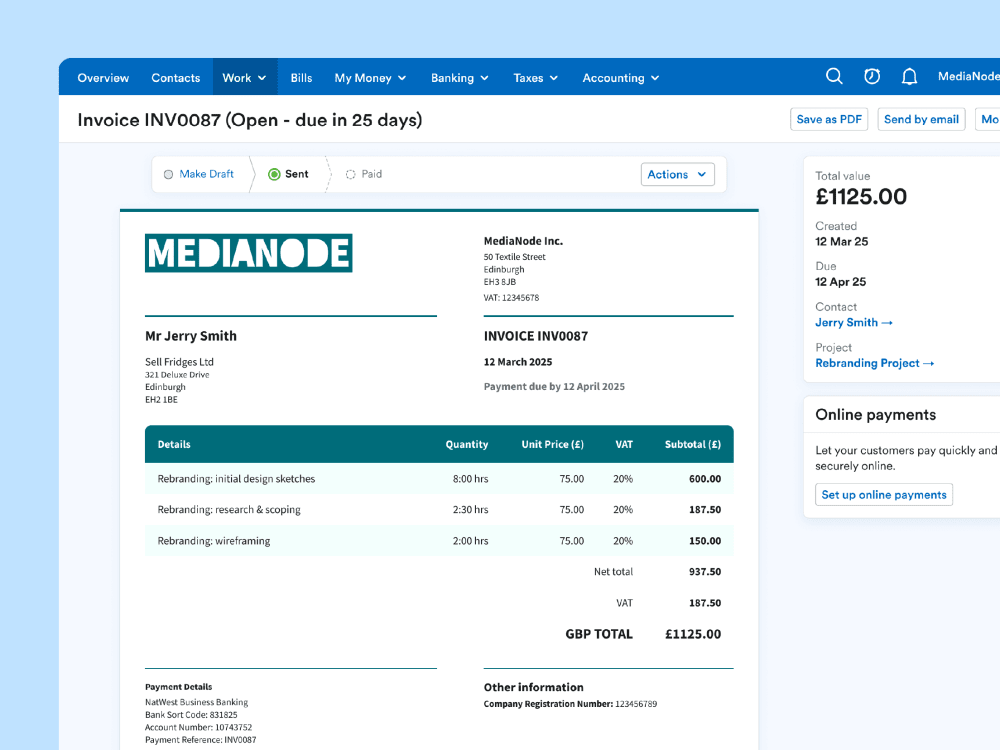Switch to the Overview tab
The width and height of the screenshot is (1000, 750).
tap(103, 77)
